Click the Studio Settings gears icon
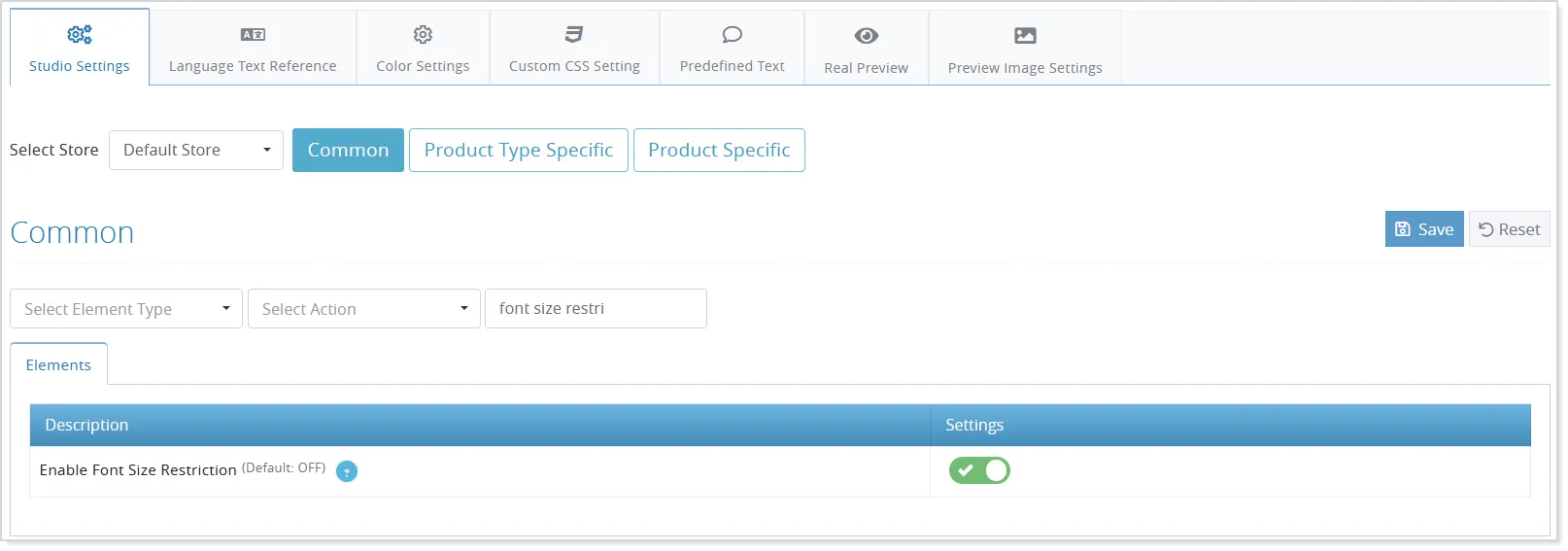This screenshot has width=1568, height=551. click(80, 35)
